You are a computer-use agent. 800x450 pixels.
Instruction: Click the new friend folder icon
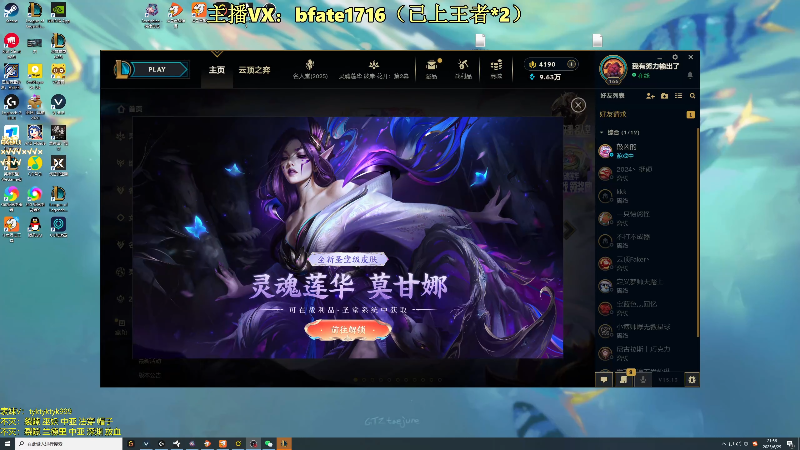(664, 96)
